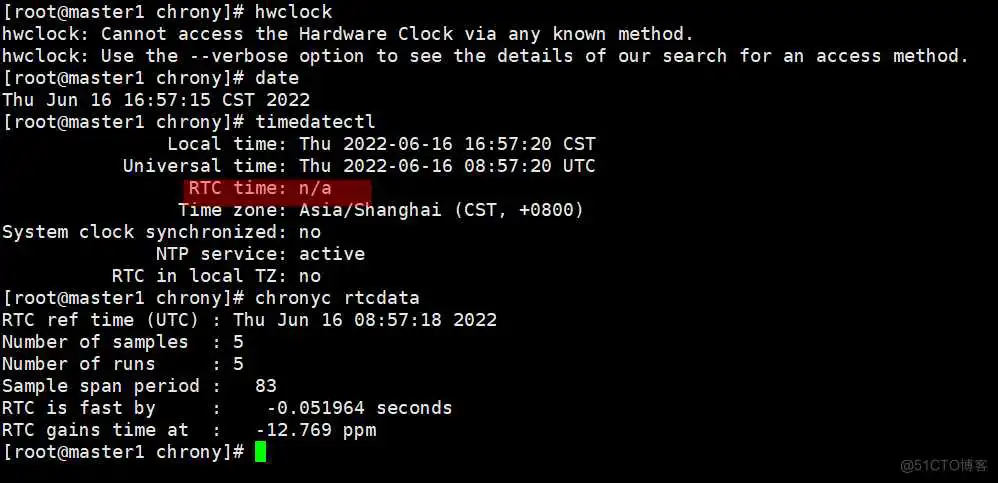Image resolution: width=998 pixels, height=483 pixels.
Task: Click the Universal time UTC value
Action: pyautogui.click(x=446, y=166)
